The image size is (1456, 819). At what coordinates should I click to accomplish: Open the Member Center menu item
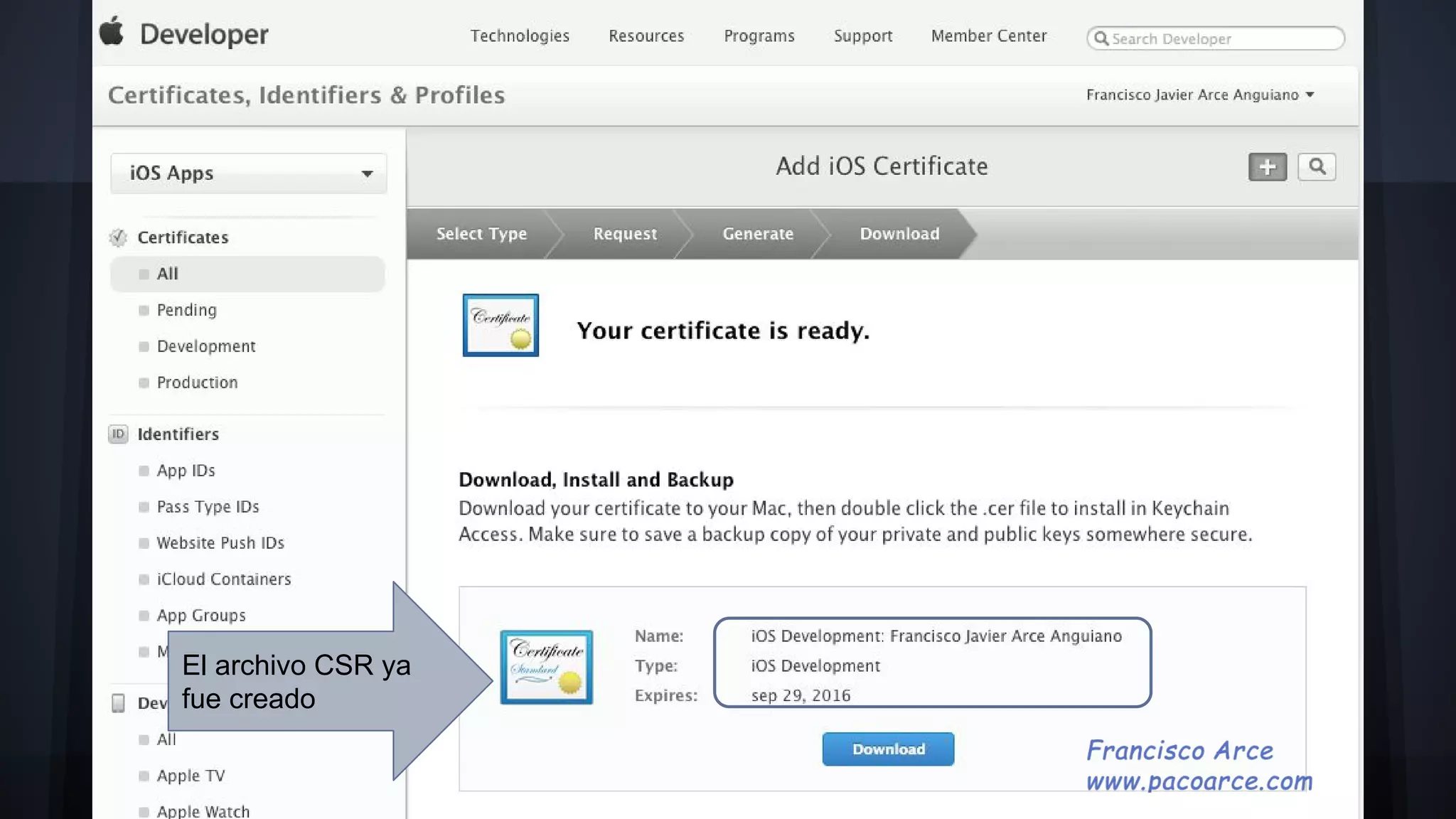coord(988,36)
